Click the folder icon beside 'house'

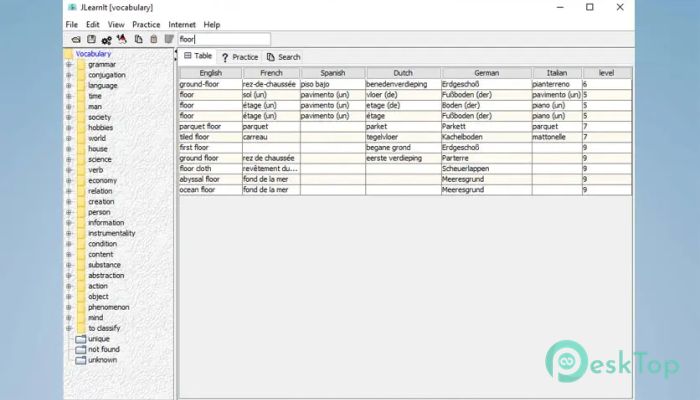point(81,149)
